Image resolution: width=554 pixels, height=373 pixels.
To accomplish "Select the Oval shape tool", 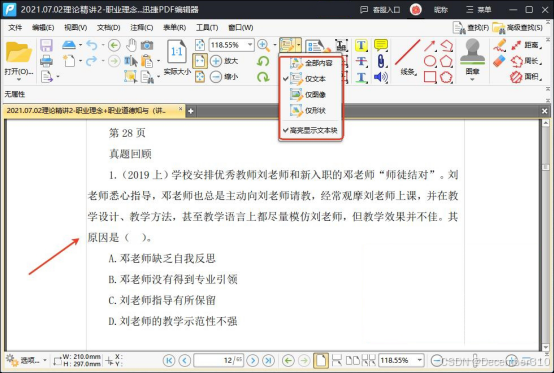I will coord(430,61).
